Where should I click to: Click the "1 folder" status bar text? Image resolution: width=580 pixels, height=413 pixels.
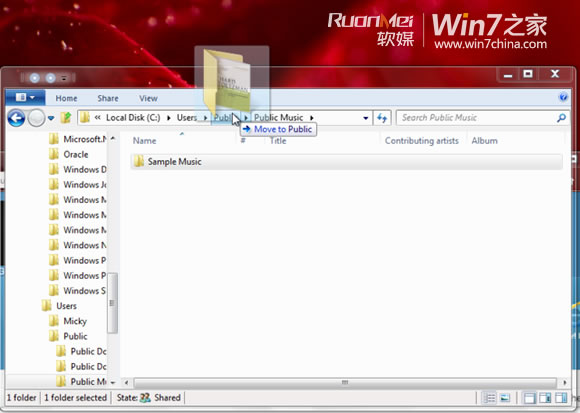(21, 397)
